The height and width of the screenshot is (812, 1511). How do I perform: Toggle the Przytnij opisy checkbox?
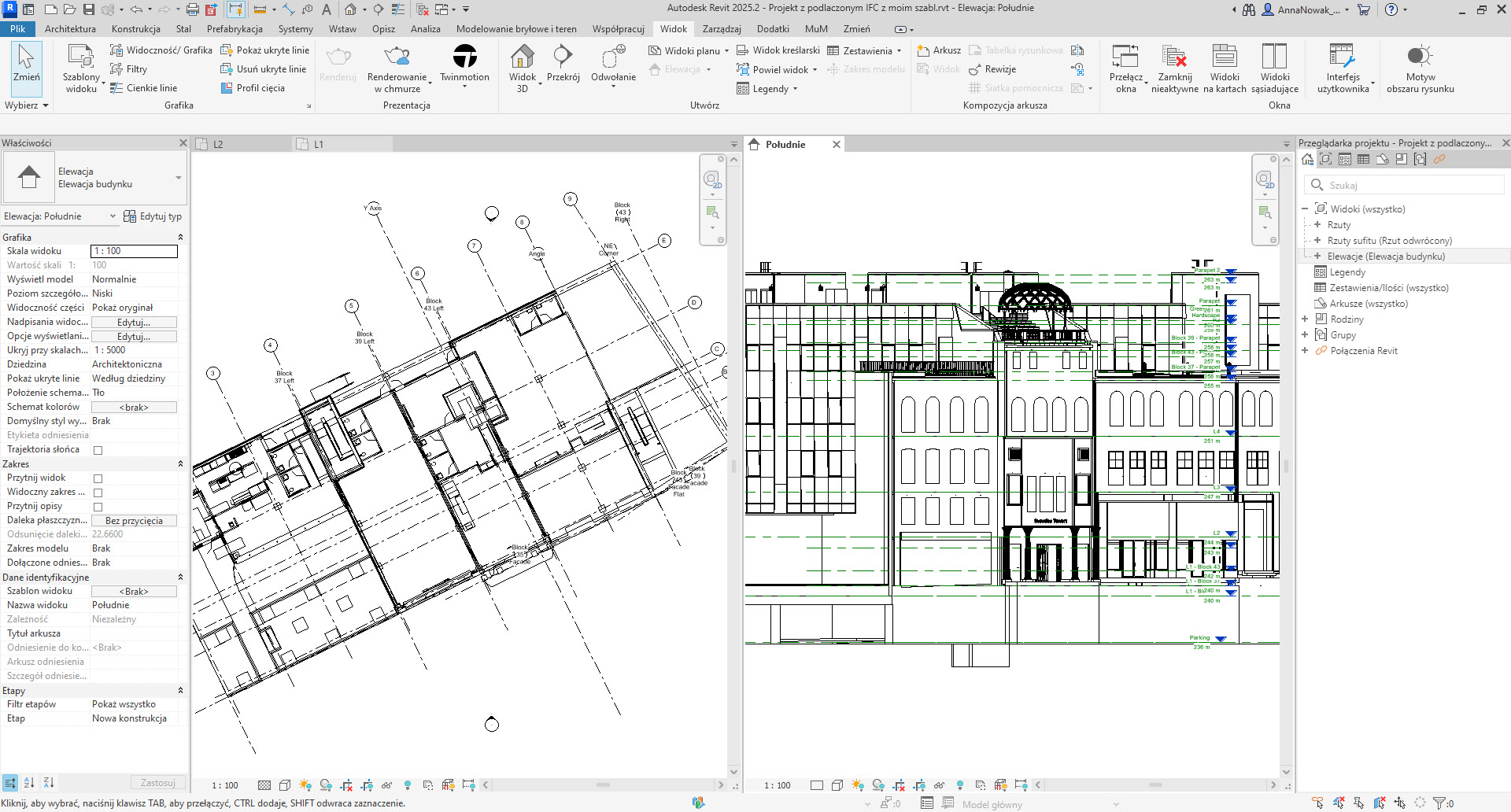click(x=98, y=507)
